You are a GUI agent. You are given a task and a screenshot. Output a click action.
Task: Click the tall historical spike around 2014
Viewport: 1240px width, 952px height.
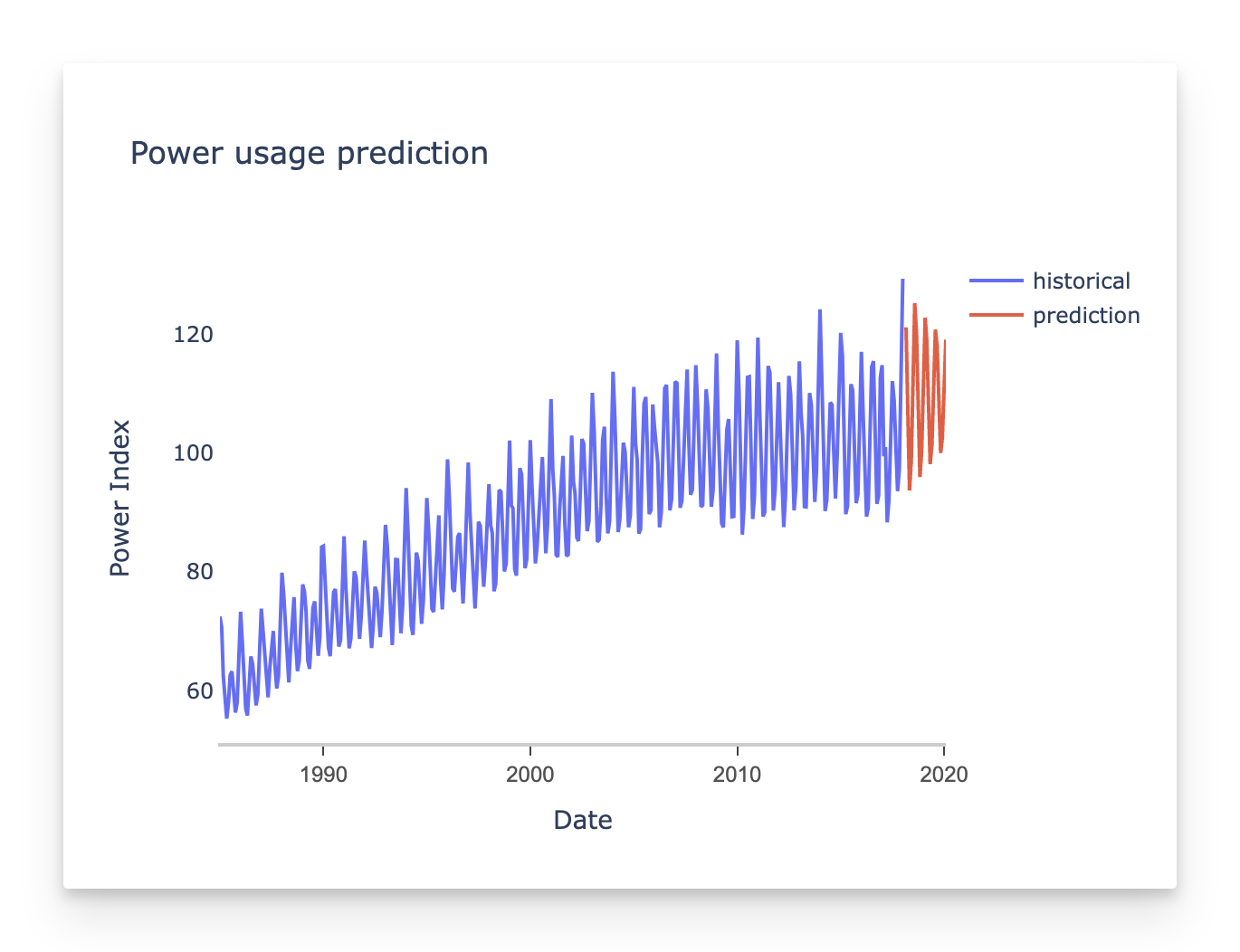820,311
